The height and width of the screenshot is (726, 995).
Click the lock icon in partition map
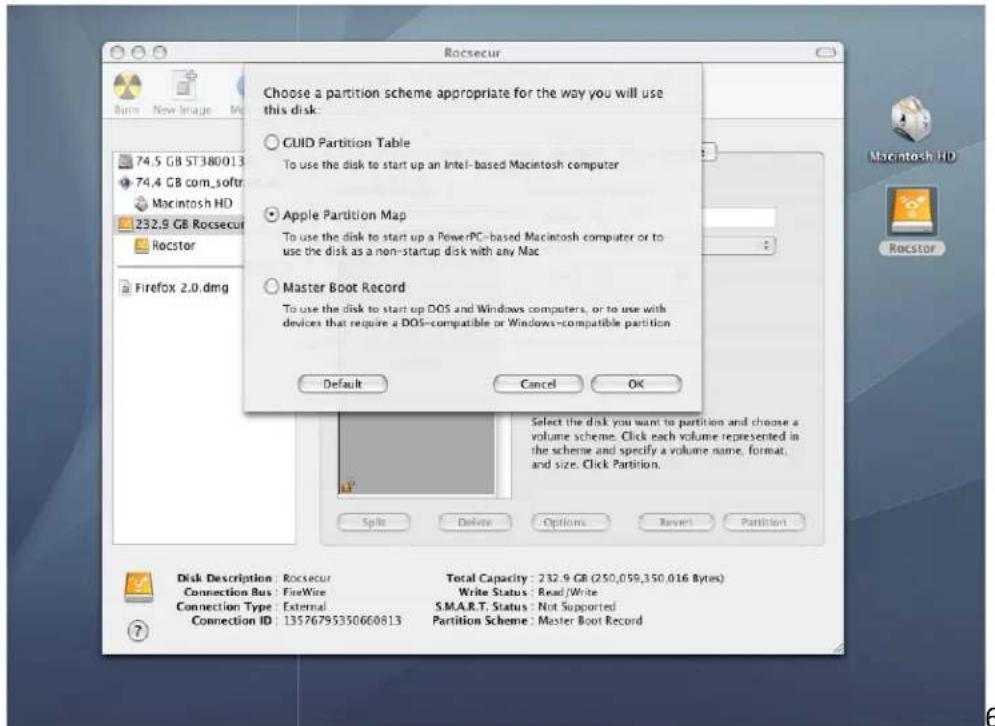347,487
